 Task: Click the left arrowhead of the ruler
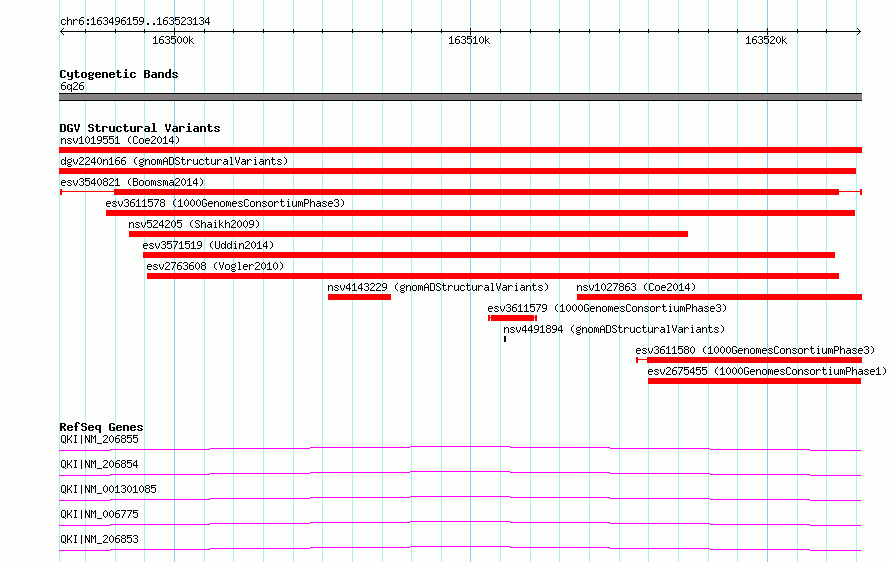[62, 31]
